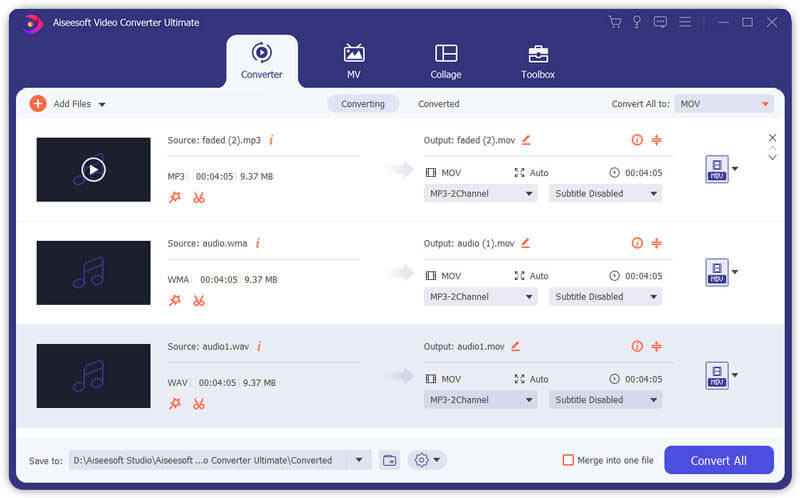This screenshot has height=498, width=800.
Task: Open the cut scissors for audio.wma
Action: point(198,301)
